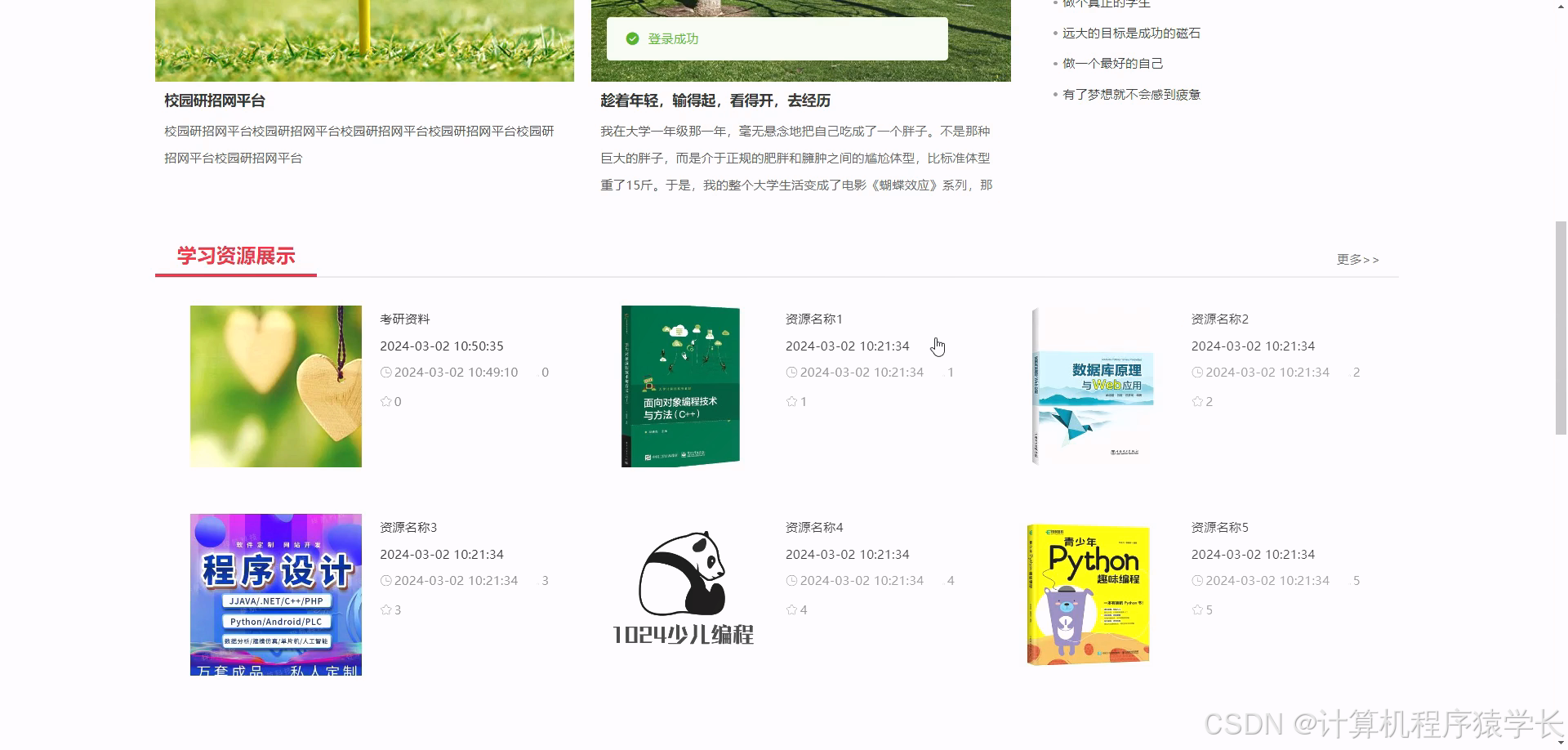Click clock icon on 资源名称5 card
The height and width of the screenshot is (750, 1568).
pyautogui.click(x=1197, y=581)
